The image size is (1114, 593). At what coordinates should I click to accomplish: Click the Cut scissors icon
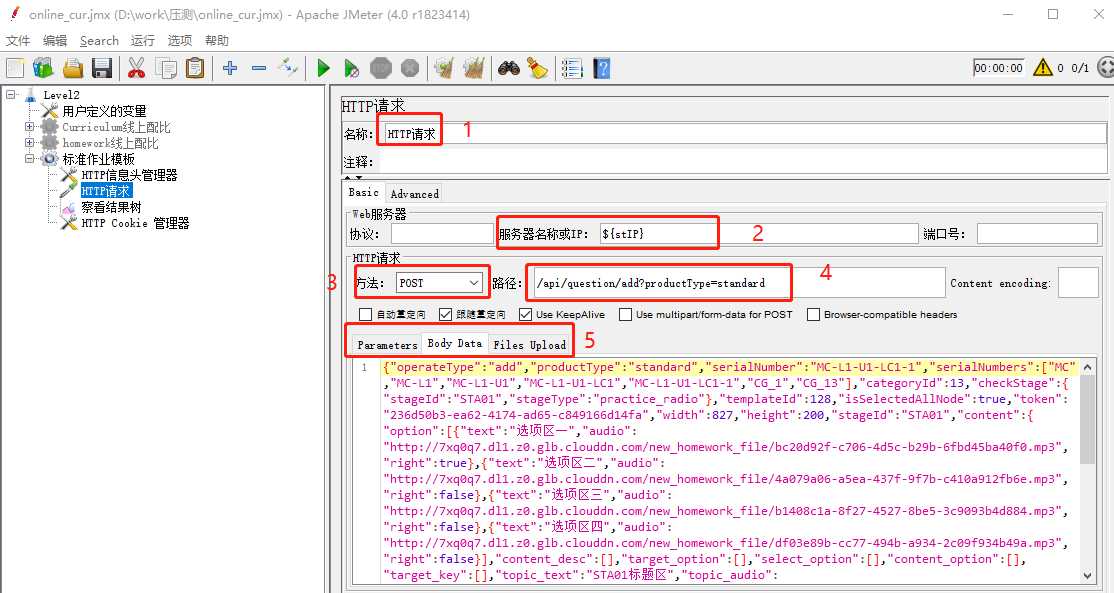(136, 68)
